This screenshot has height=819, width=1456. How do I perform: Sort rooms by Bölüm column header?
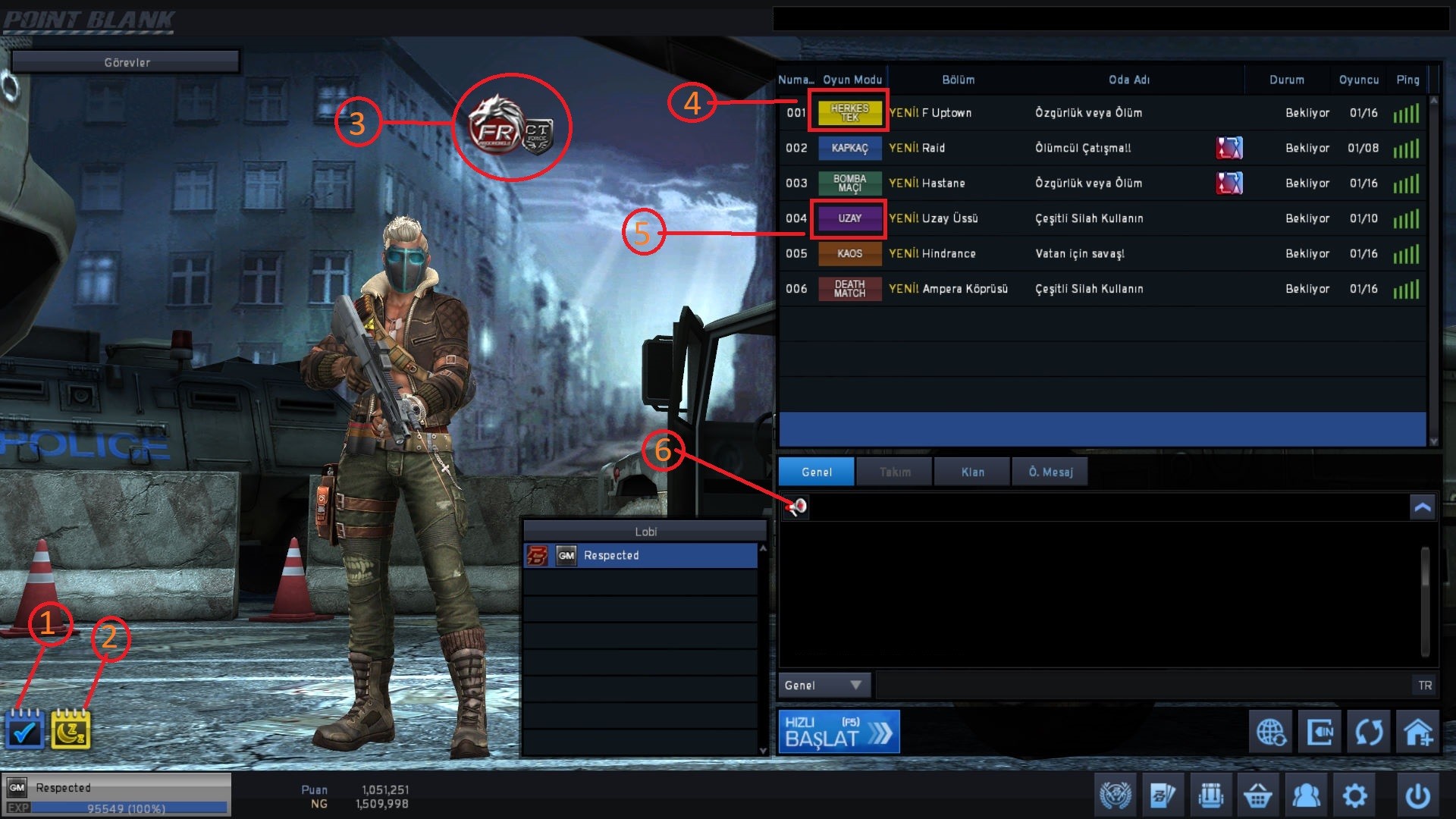pyautogui.click(x=959, y=80)
